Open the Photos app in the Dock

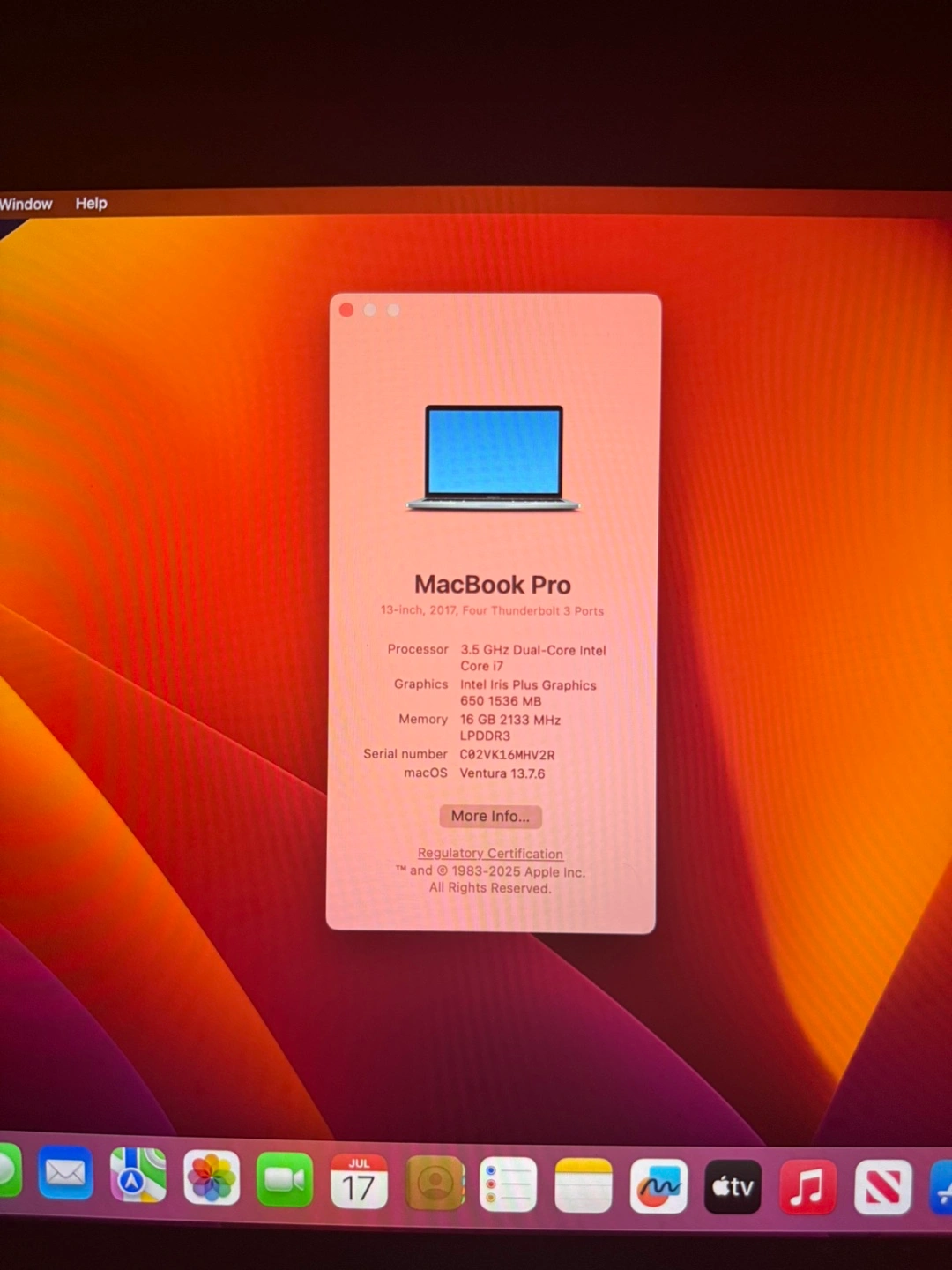coord(212,1177)
